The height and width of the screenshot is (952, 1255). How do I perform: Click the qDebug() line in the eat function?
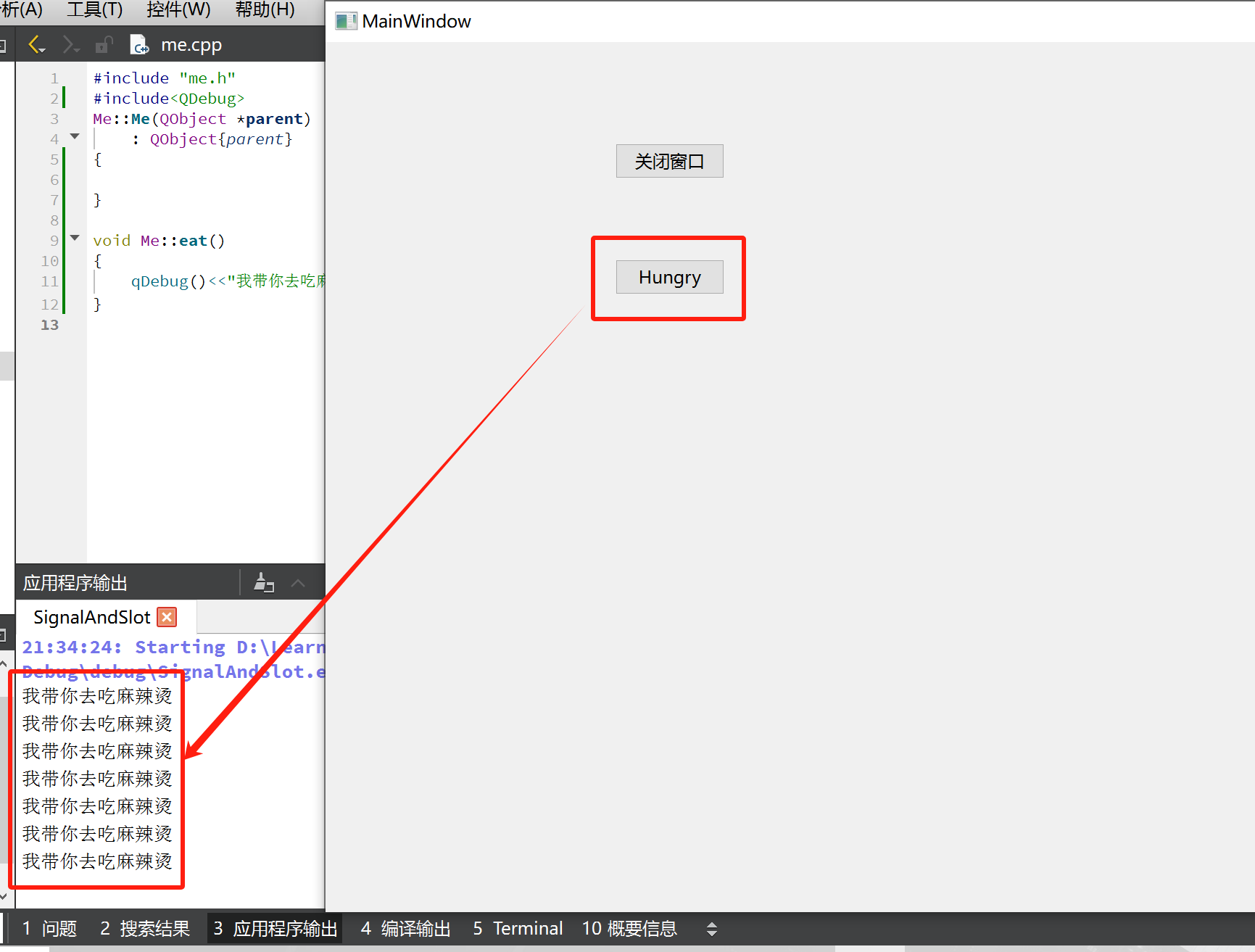tap(228, 281)
